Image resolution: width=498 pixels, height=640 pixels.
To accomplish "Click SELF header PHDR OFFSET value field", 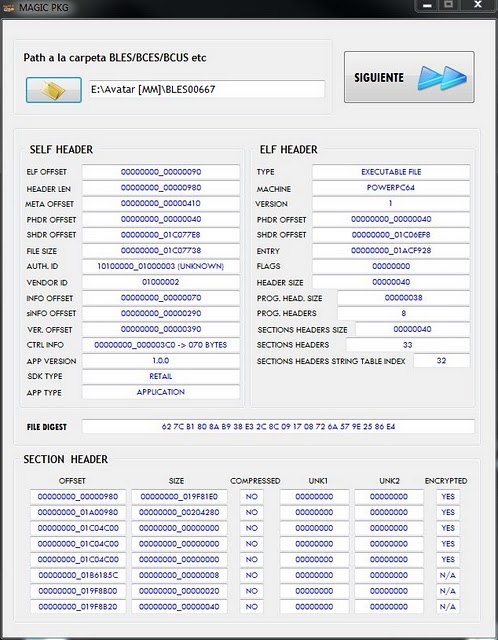I will [161, 219].
